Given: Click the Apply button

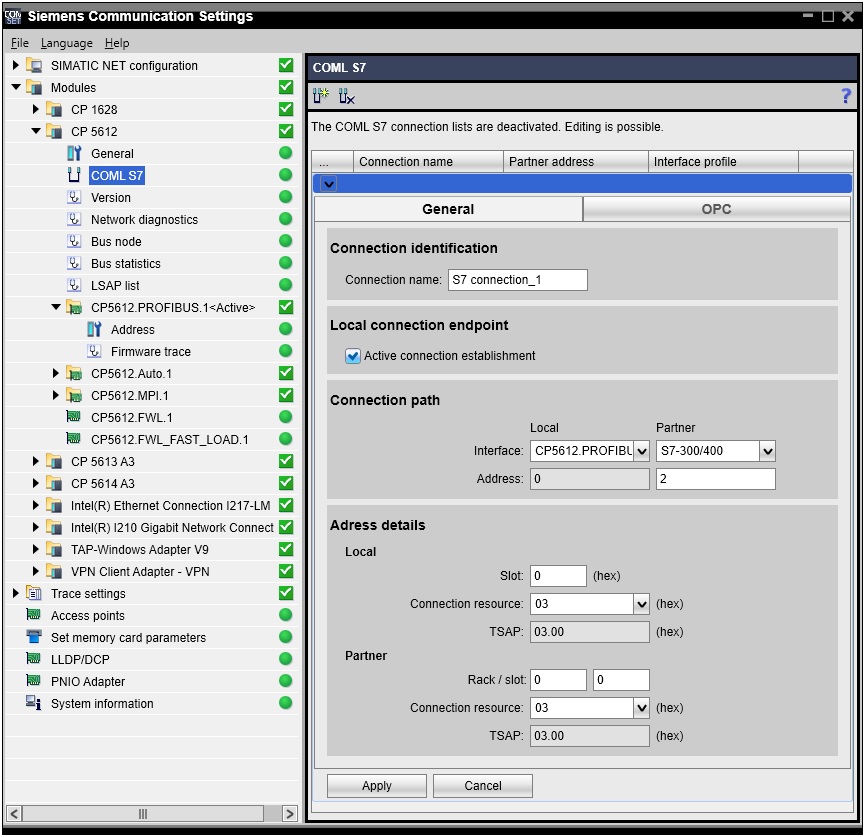Looking at the screenshot, I should pos(377,786).
